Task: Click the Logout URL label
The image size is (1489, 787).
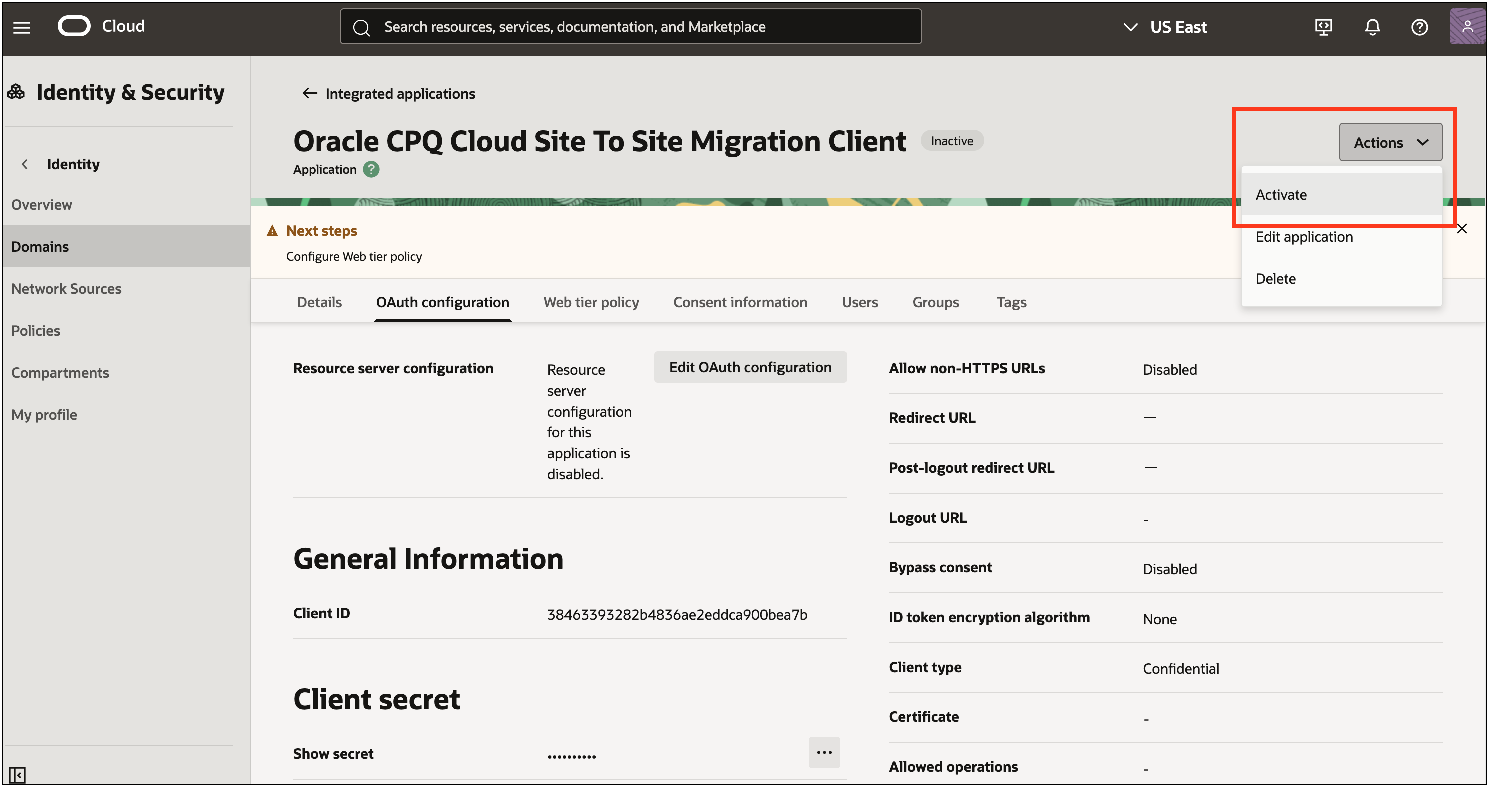Action: click(928, 518)
